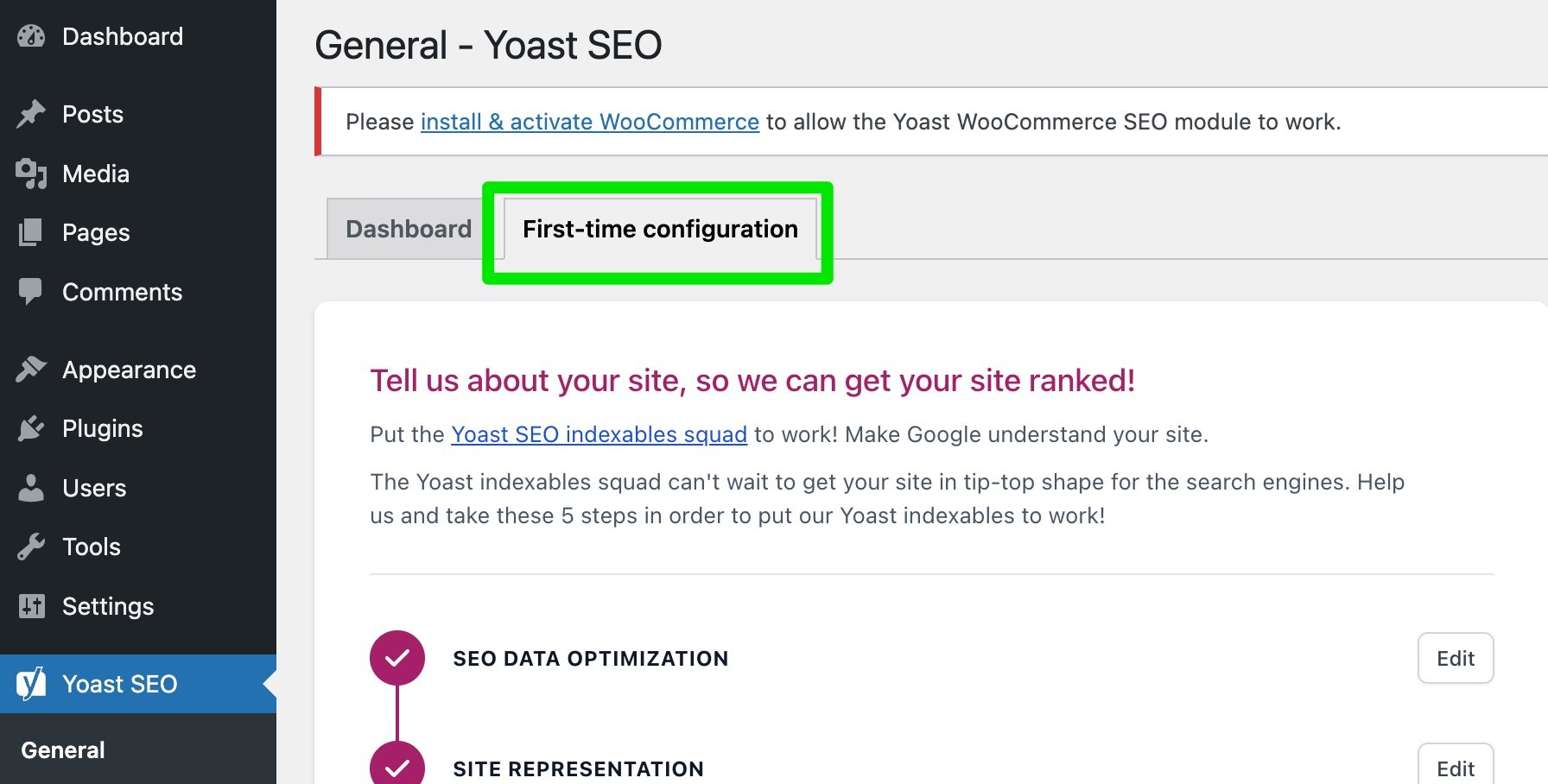Follow the Yoast SEO indexables squad link
The image size is (1548, 784).
[599, 434]
